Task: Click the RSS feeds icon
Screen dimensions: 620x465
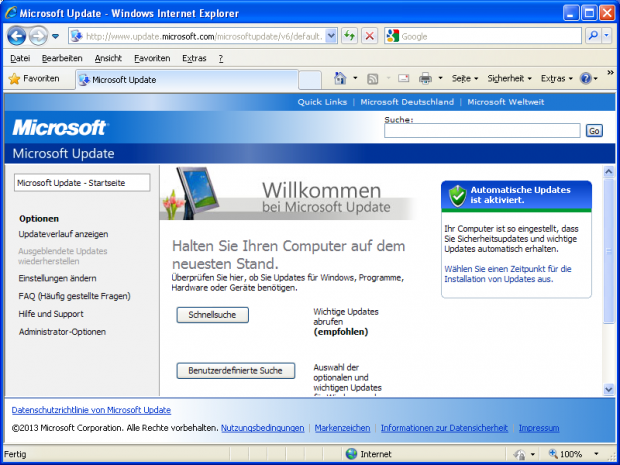Action: pos(372,79)
